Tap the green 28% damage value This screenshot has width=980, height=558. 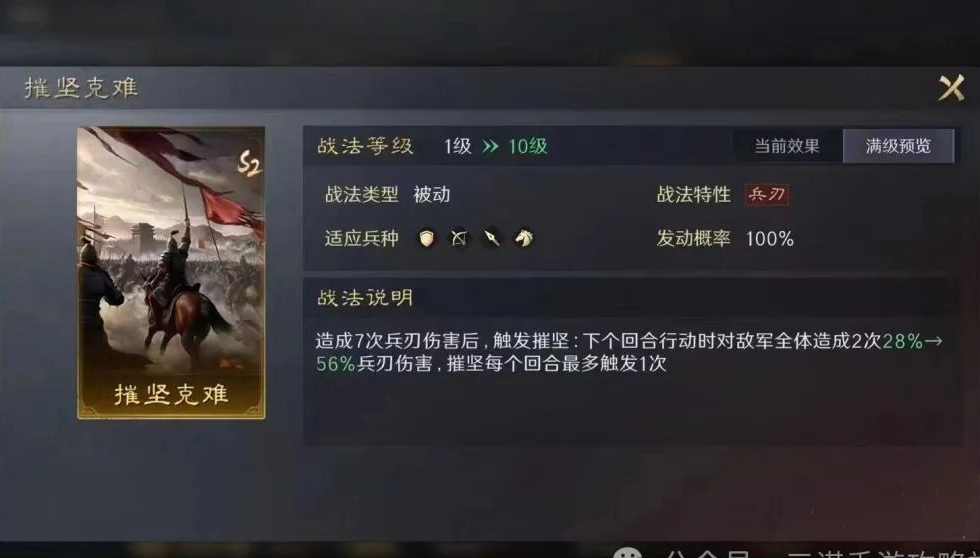point(902,341)
